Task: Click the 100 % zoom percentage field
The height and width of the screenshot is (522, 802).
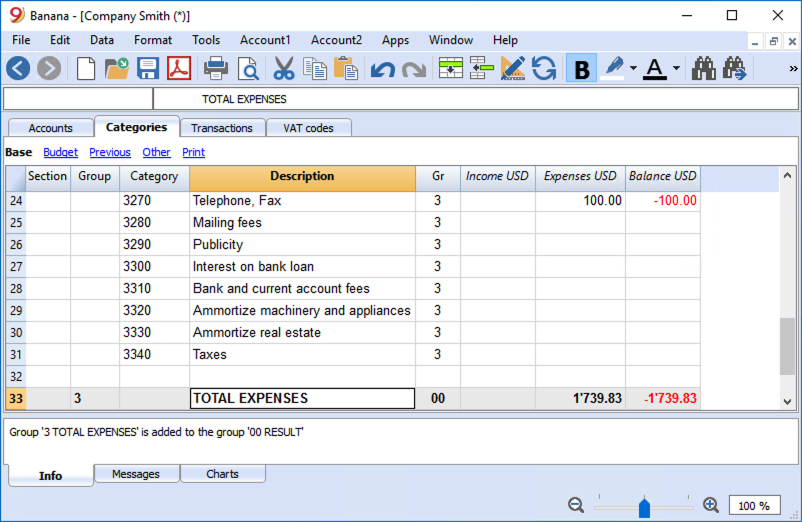Action: coord(754,506)
